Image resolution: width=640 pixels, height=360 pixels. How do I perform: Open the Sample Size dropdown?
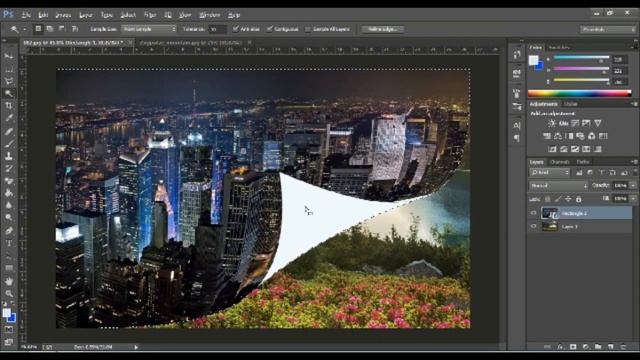click(149, 29)
